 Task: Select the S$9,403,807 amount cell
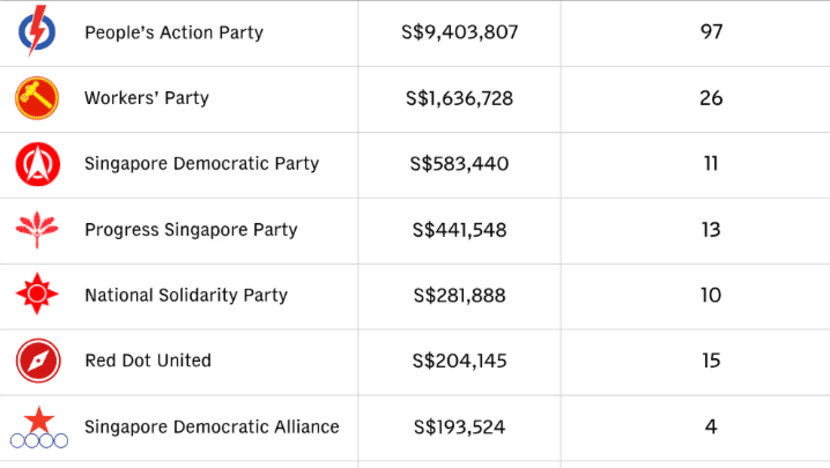[459, 33]
